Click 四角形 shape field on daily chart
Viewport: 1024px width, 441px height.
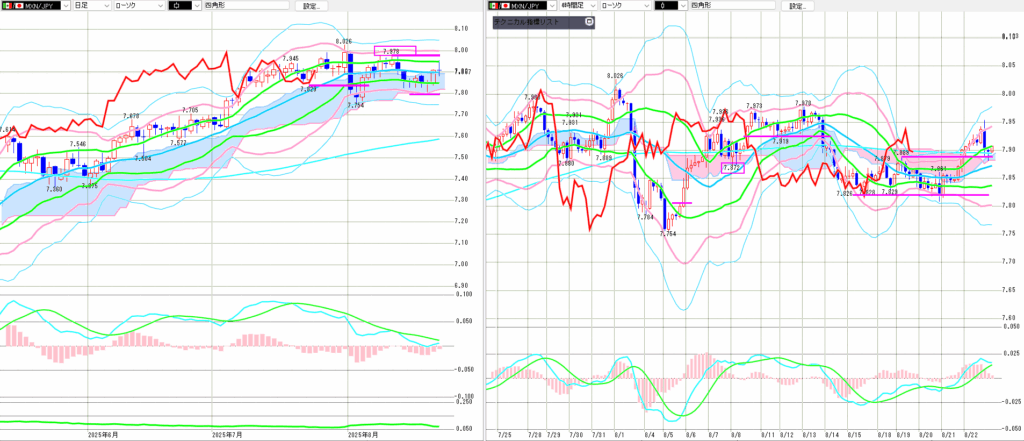point(246,5)
